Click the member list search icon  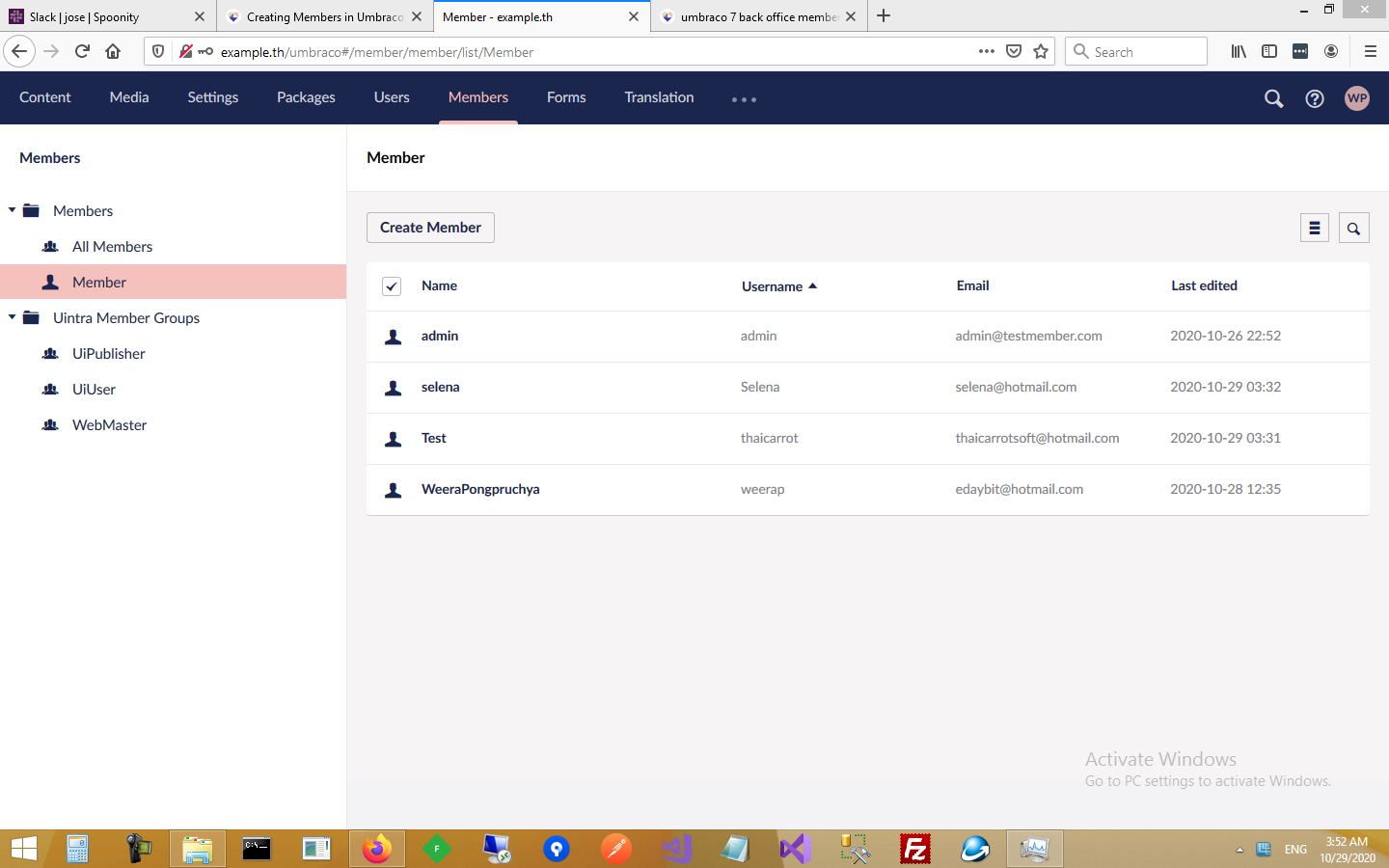click(x=1353, y=228)
